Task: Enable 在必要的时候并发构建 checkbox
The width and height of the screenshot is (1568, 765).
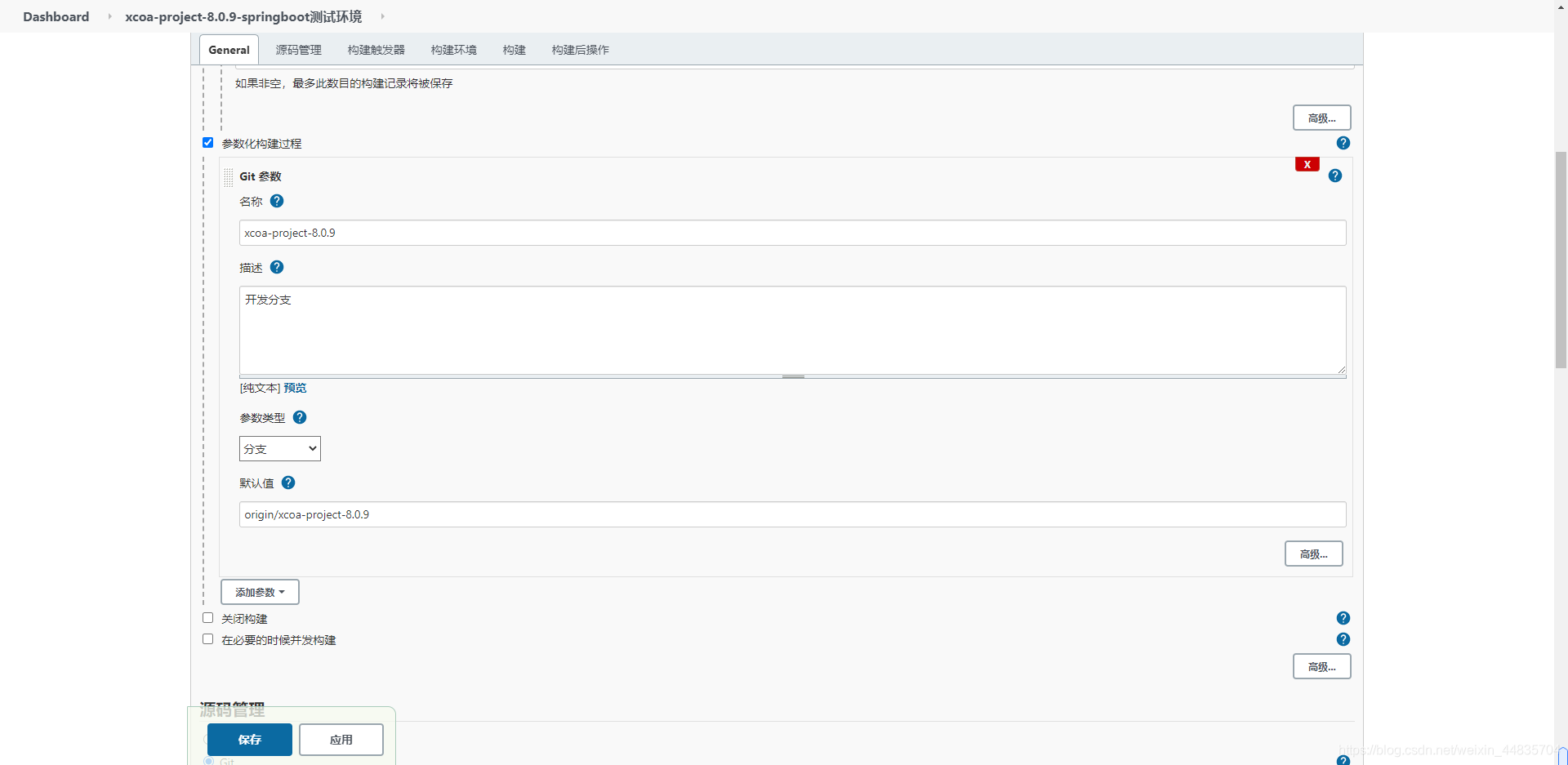Action: pos(207,639)
